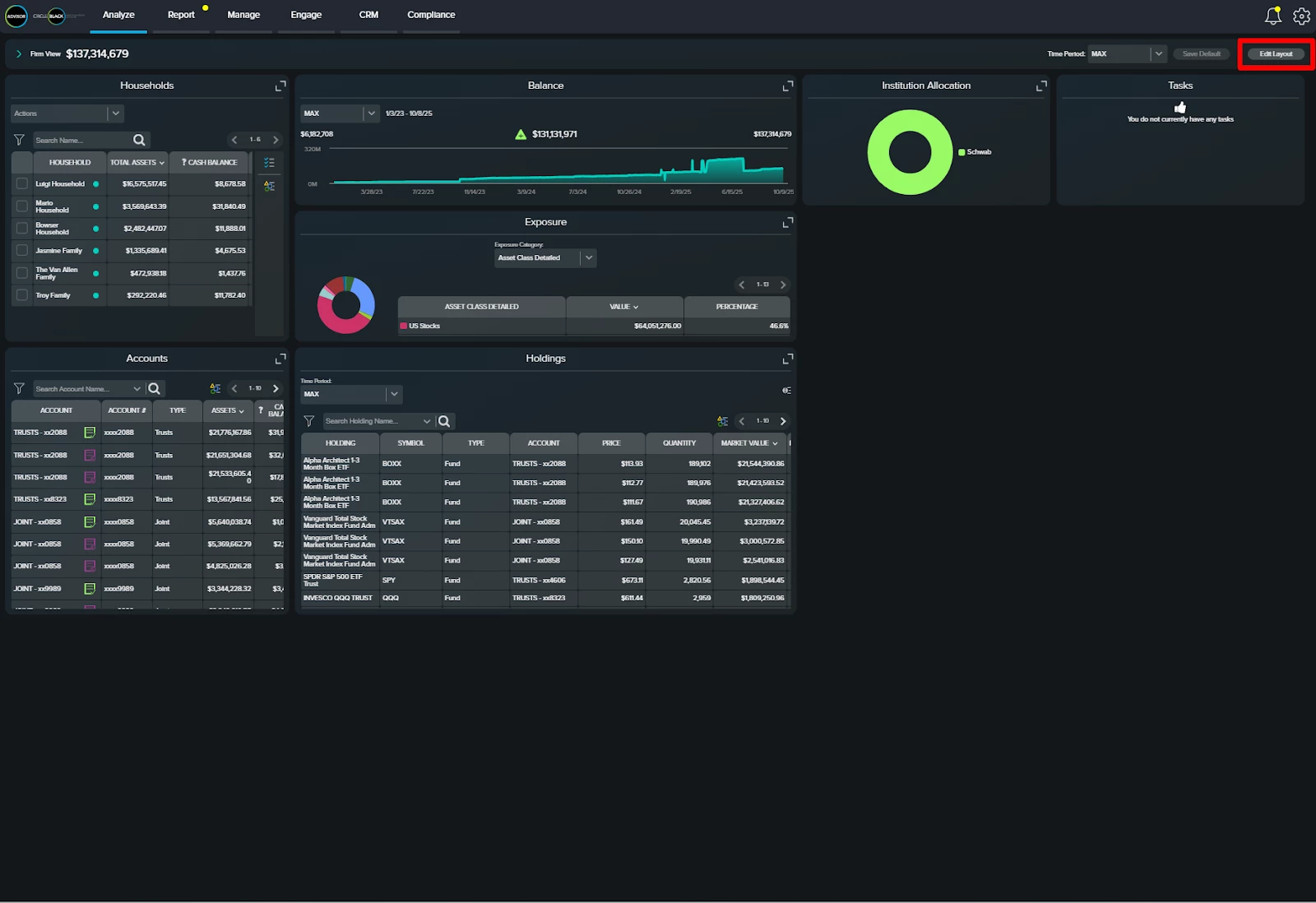
Task: Switch to the Compliance tab
Action: point(431,15)
